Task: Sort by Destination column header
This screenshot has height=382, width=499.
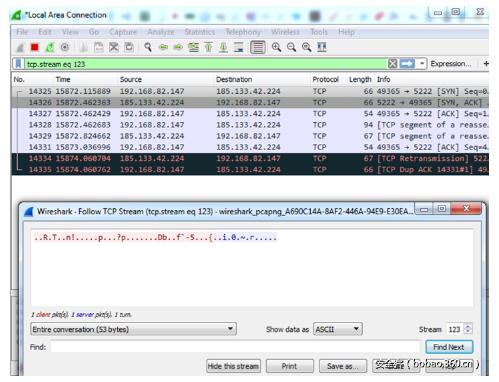Action: coord(234,79)
